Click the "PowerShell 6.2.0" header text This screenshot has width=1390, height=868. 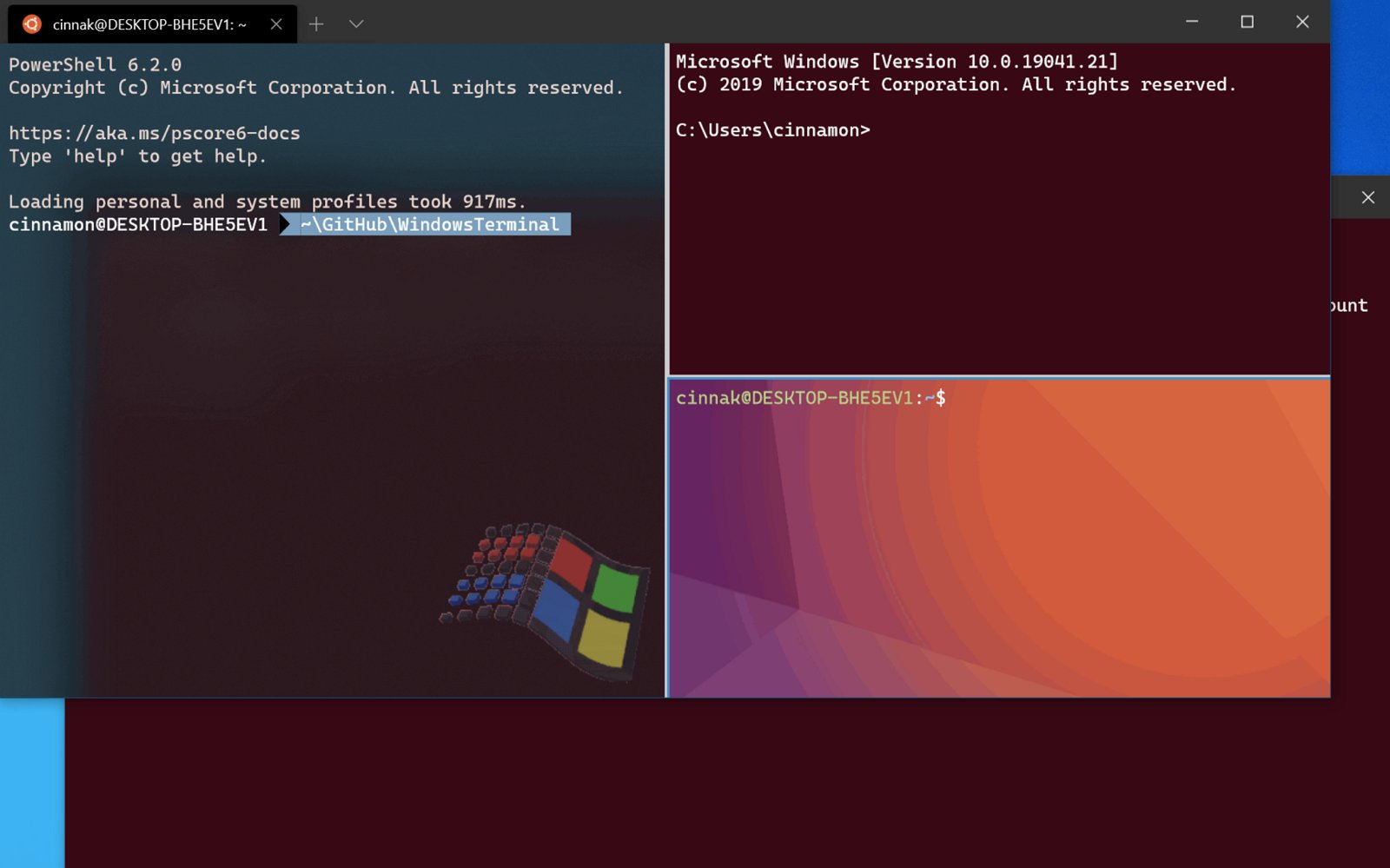pyautogui.click(x=95, y=64)
